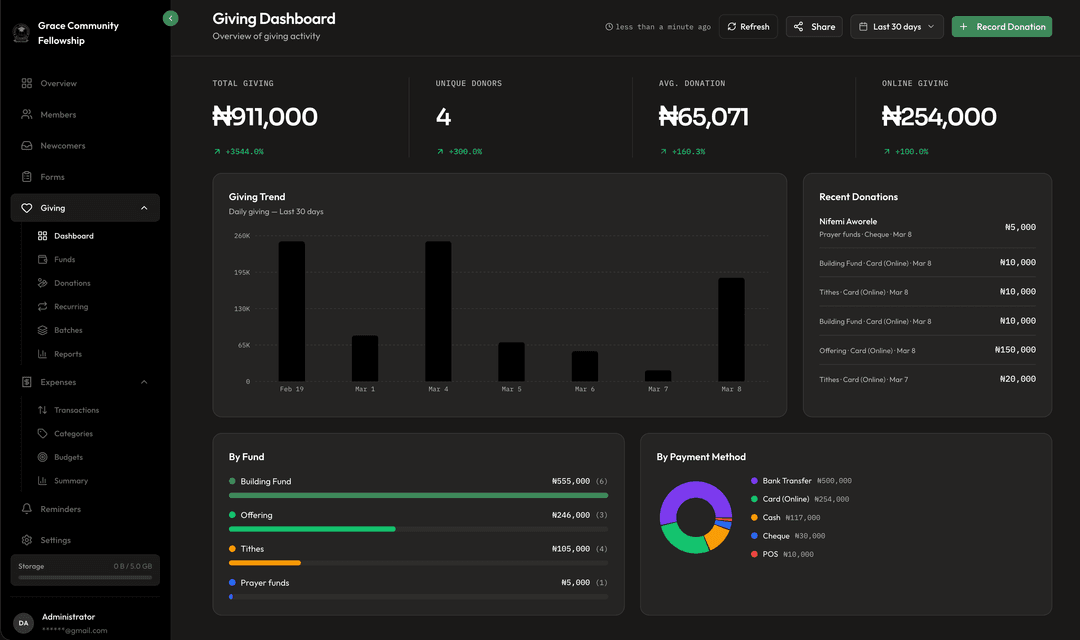Click the Donations icon under Giving

pyautogui.click(x=41, y=283)
